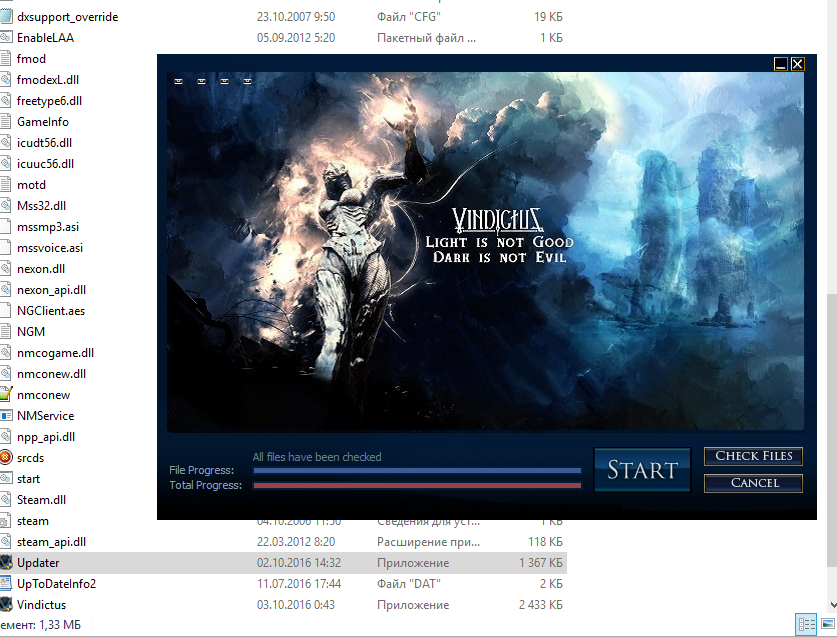Image resolution: width=837 pixels, height=638 pixels.
Task: Click the 2 433 КБ size cell
Action: (541, 604)
